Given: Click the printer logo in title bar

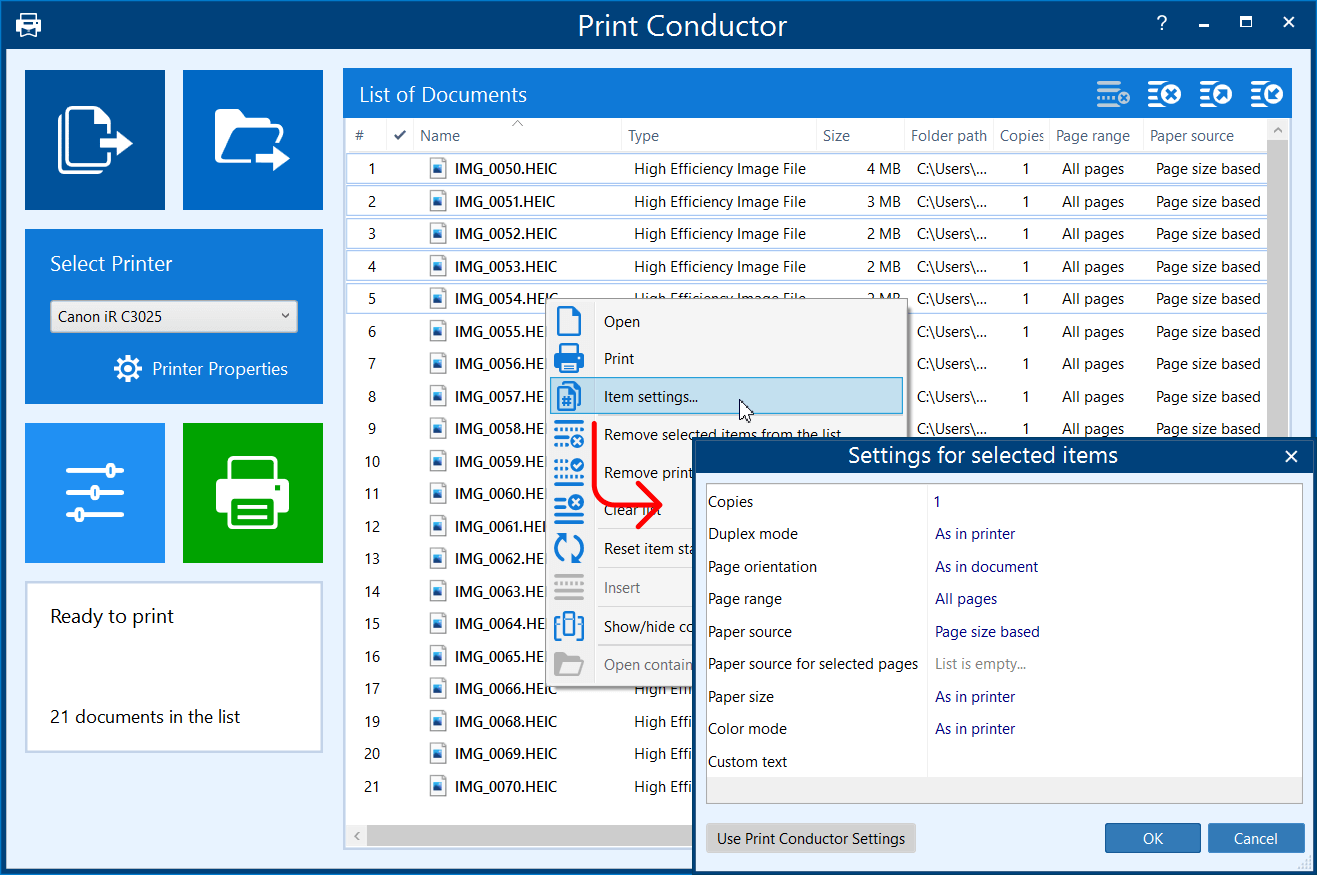Looking at the screenshot, I should click(28, 24).
